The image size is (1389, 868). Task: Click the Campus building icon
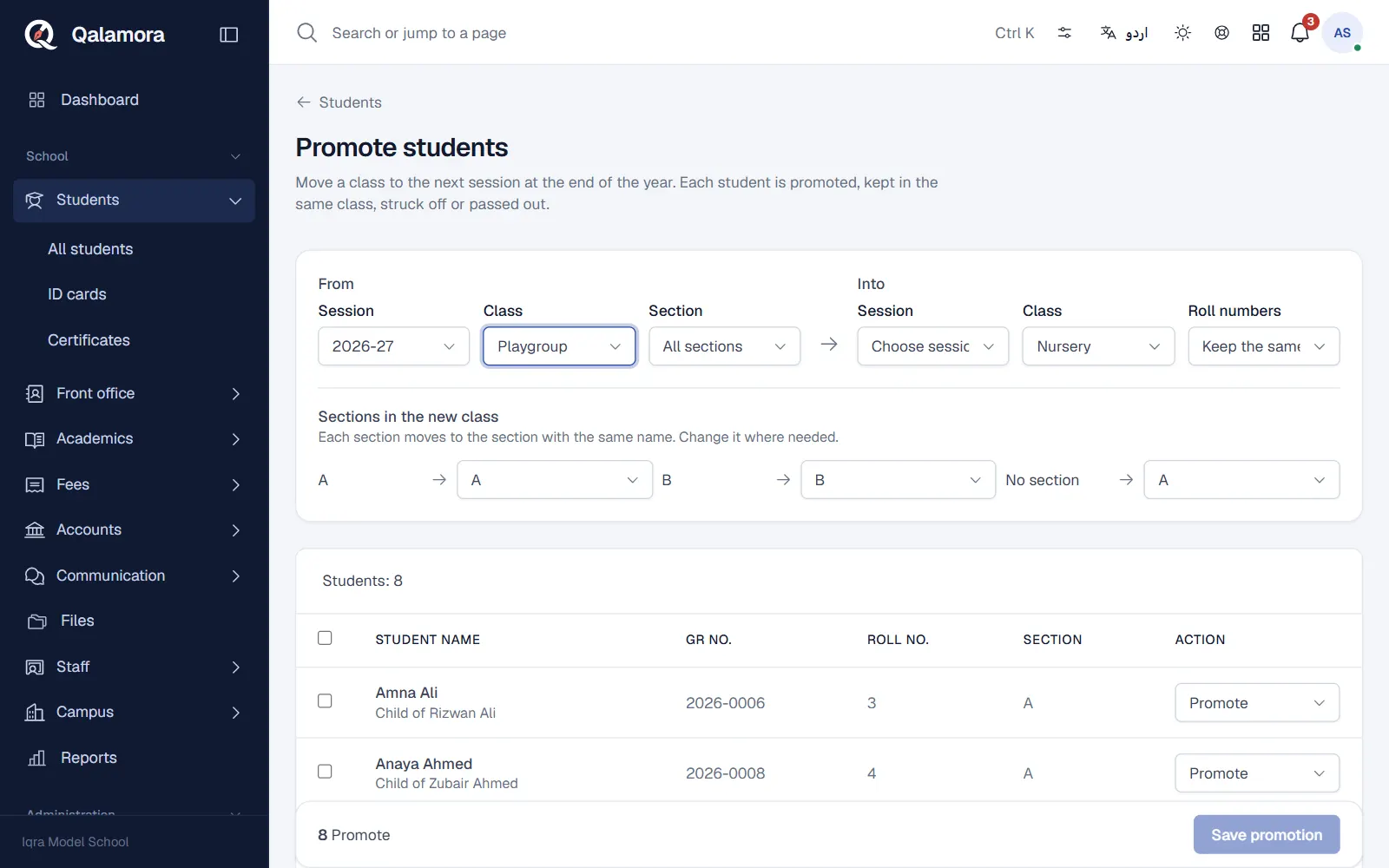pos(34,713)
